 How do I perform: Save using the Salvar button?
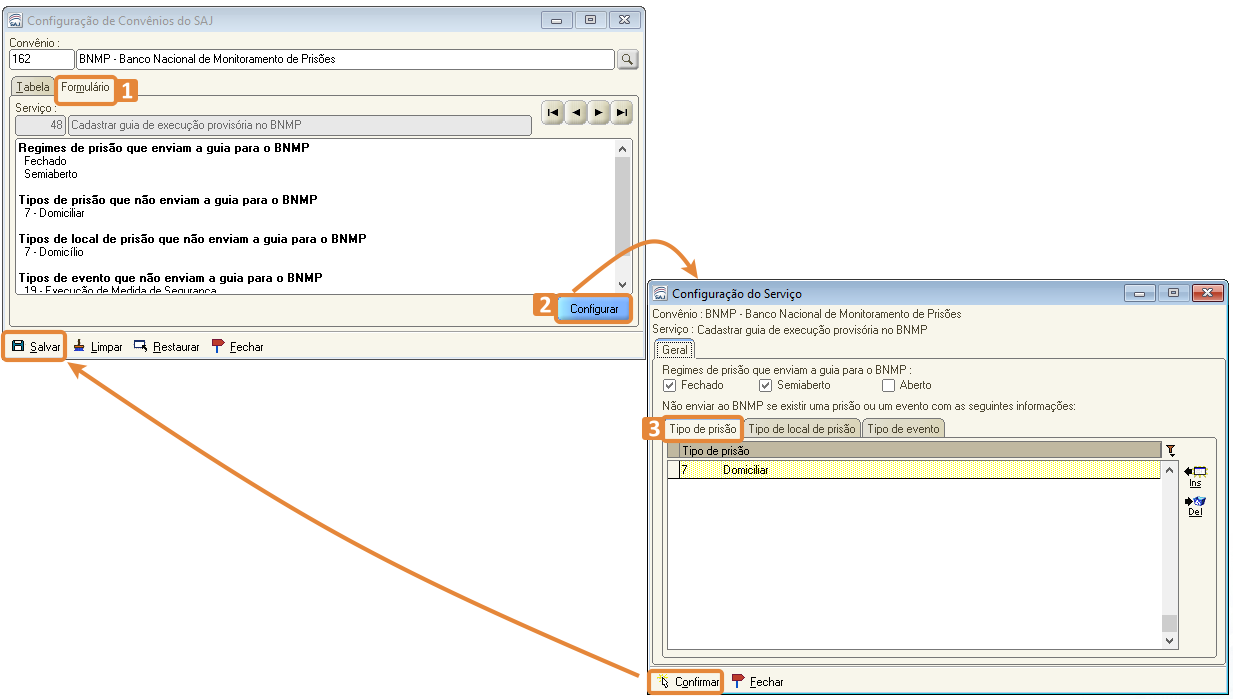(x=36, y=347)
